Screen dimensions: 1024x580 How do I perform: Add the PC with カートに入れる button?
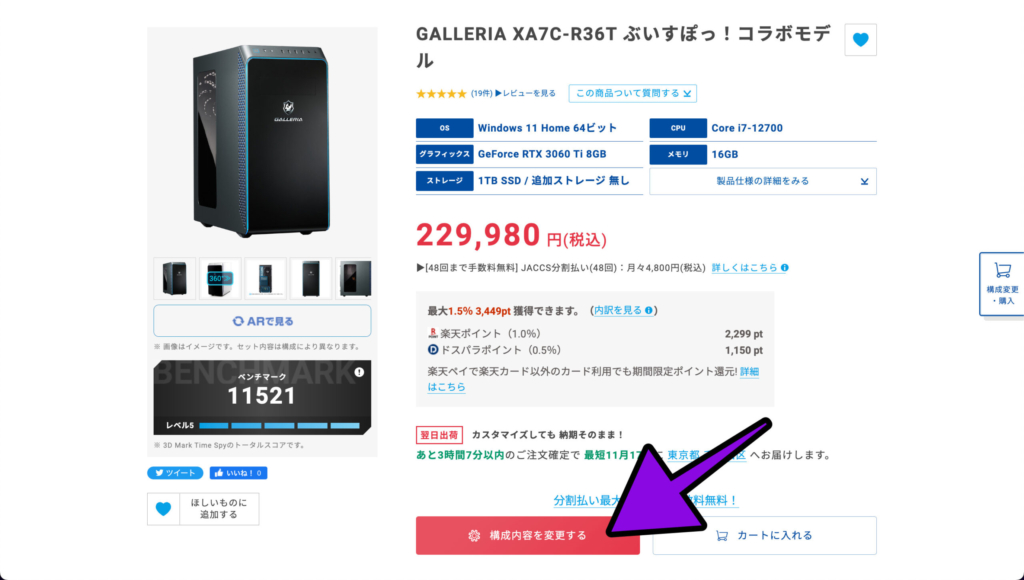point(764,536)
